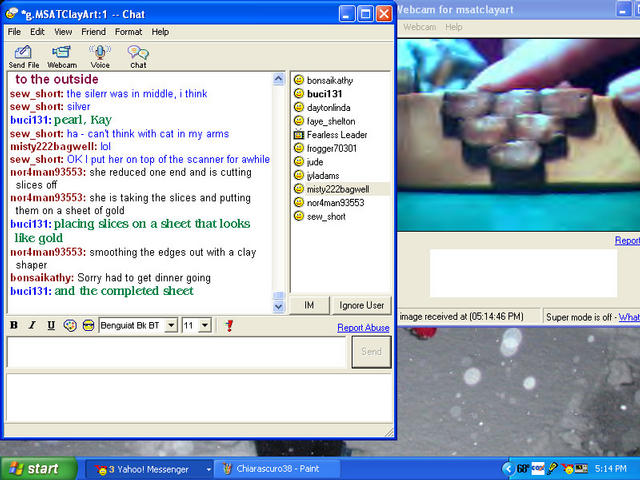Open the Help menu in webcam window
This screenshot has width=640, height=480.
(453, 27)
